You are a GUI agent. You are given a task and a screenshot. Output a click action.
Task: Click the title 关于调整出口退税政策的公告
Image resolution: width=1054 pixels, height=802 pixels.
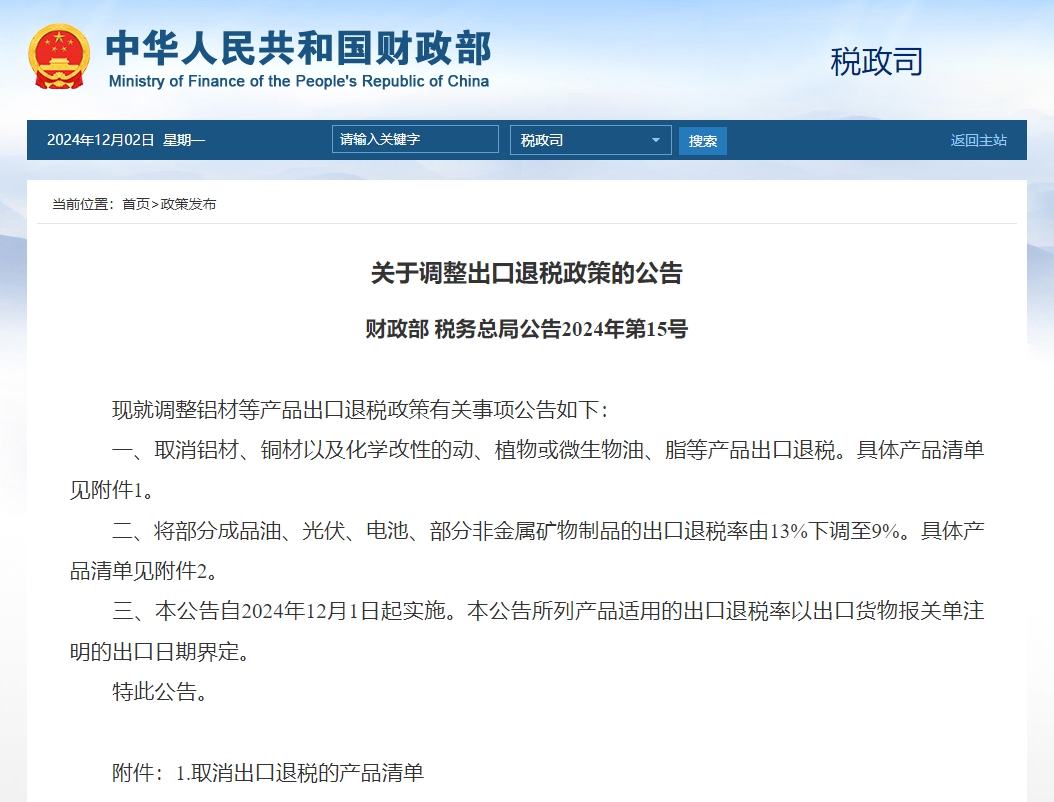point(526,274)
